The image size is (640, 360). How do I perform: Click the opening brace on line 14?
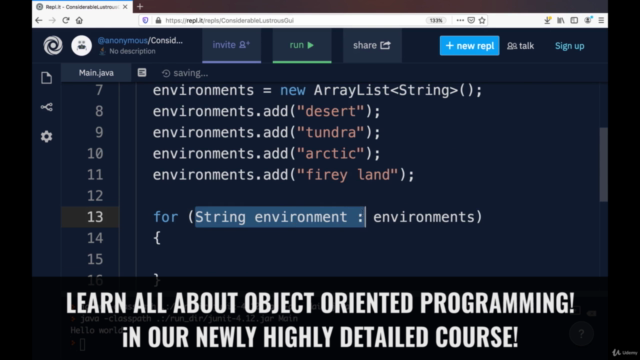click(x=157, y=238)
